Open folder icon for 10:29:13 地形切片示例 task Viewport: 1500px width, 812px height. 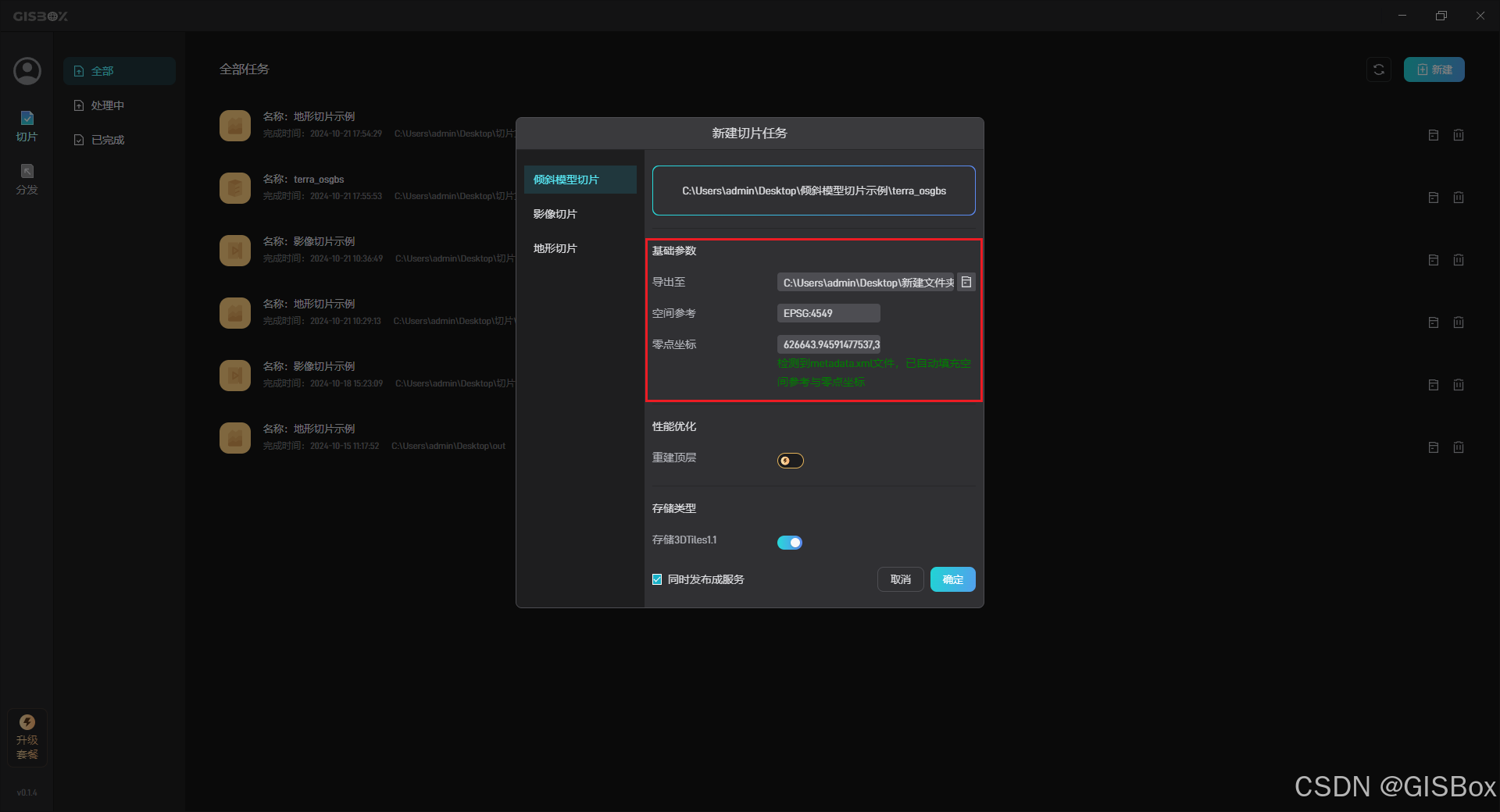[1434, 322]
